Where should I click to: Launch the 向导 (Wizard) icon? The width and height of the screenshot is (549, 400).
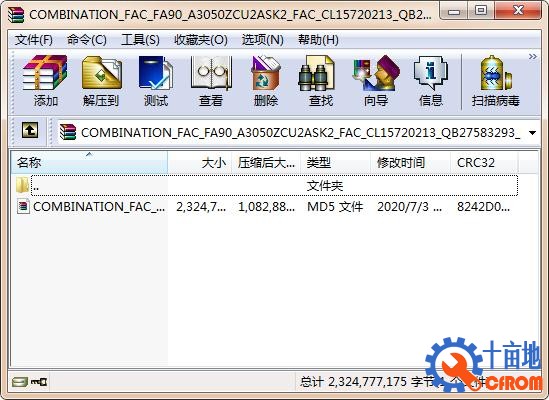[x=376, y=81]
